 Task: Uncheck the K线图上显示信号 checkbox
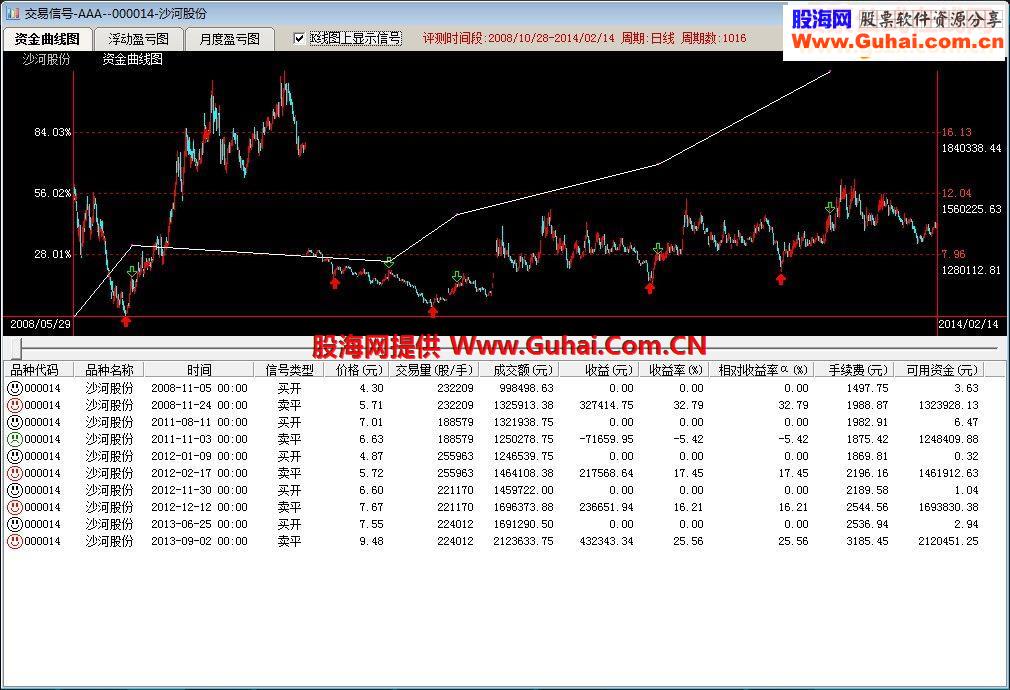[299, 39]
